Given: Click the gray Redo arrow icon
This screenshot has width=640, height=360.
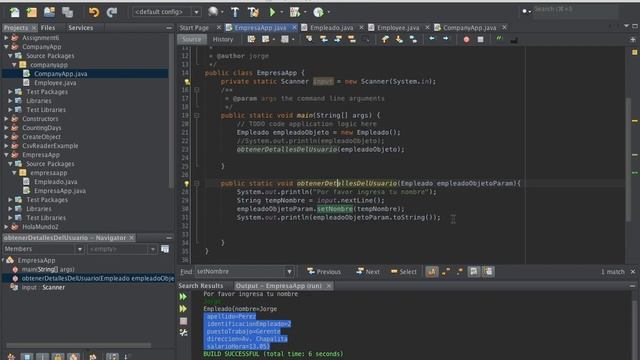Looking at the screenshot, I should click(x=112, y=12).
